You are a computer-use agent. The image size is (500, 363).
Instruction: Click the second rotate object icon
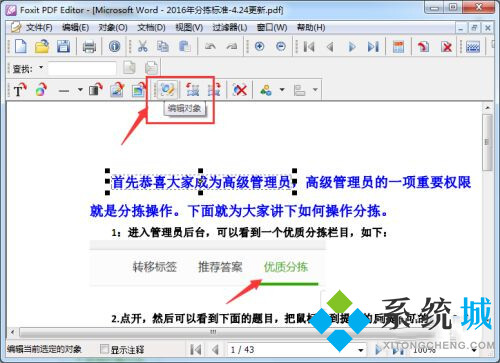click(x=214, y=89)
